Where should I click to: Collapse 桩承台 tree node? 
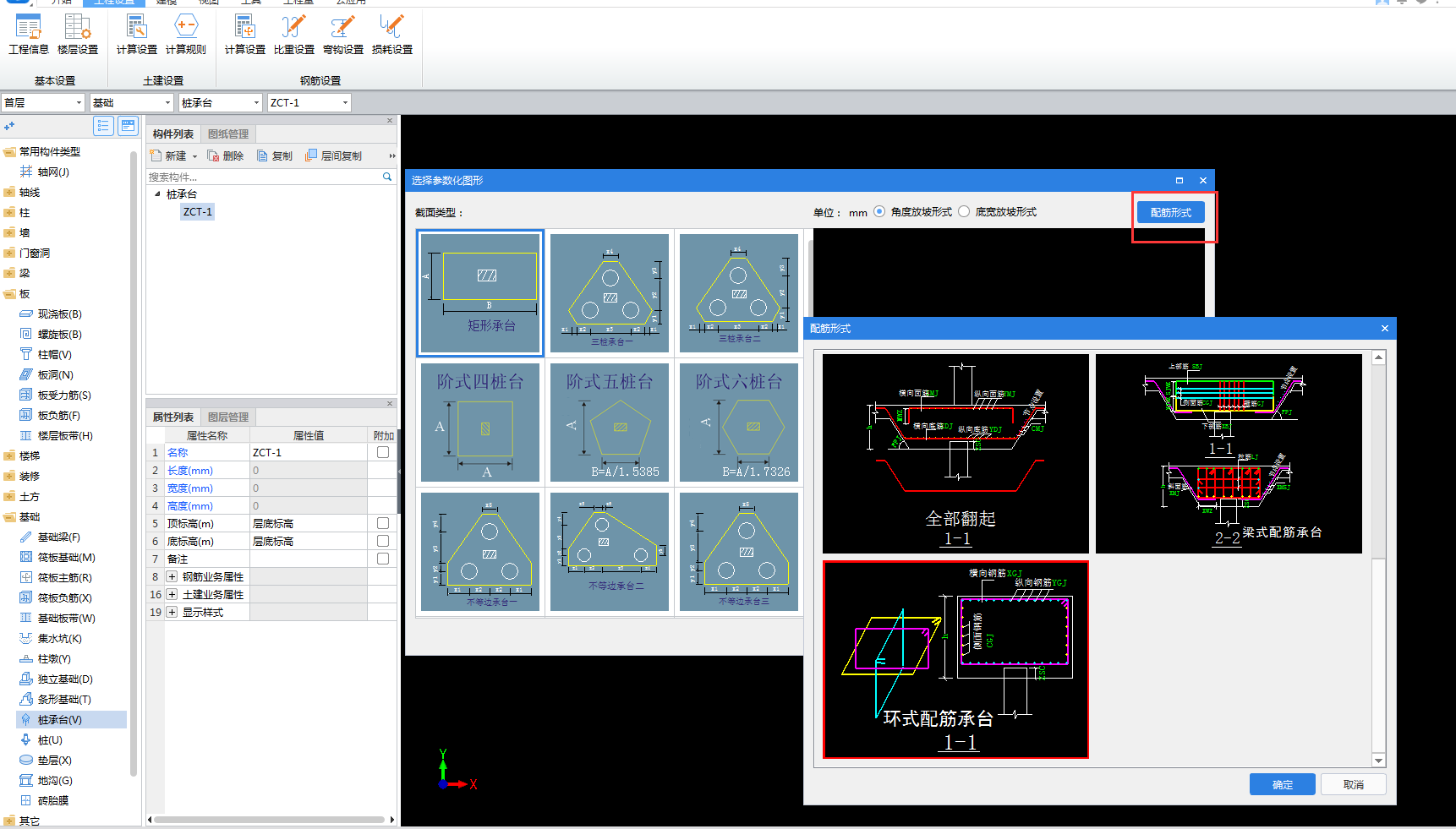click(x=157, y=194)
